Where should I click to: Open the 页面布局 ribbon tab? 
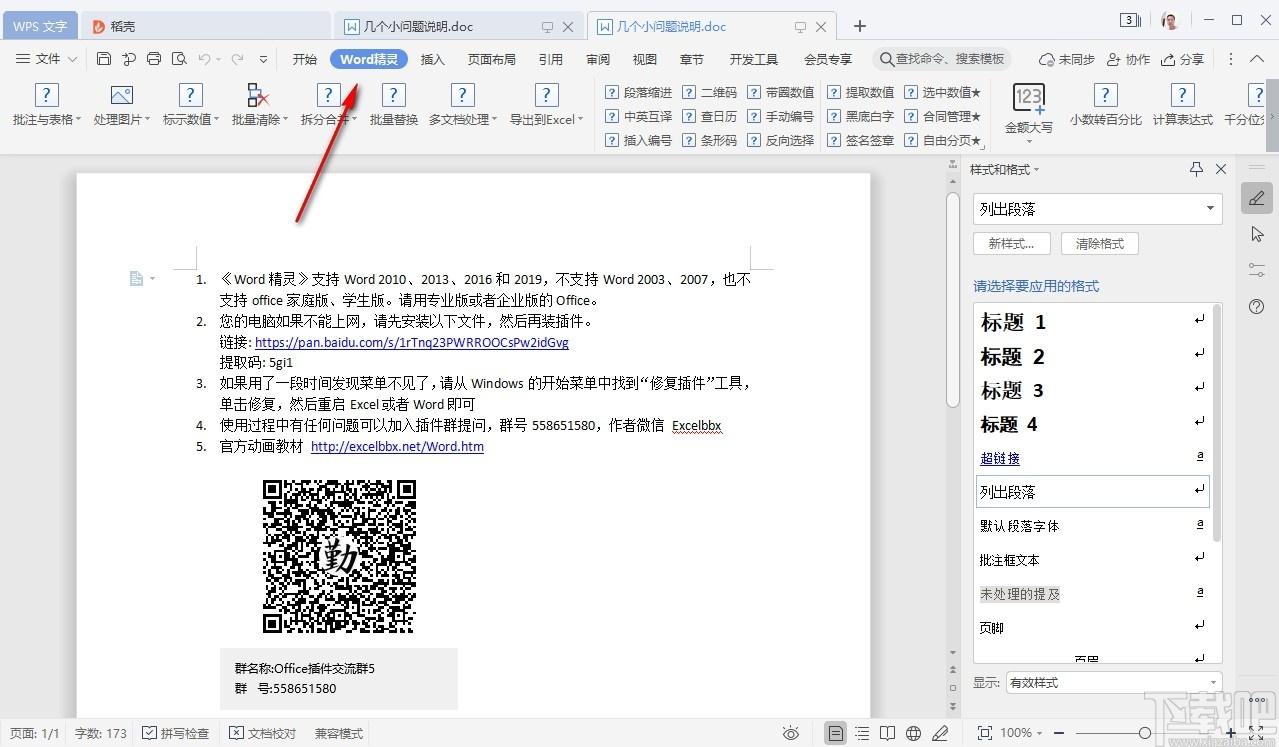(492, 59)
